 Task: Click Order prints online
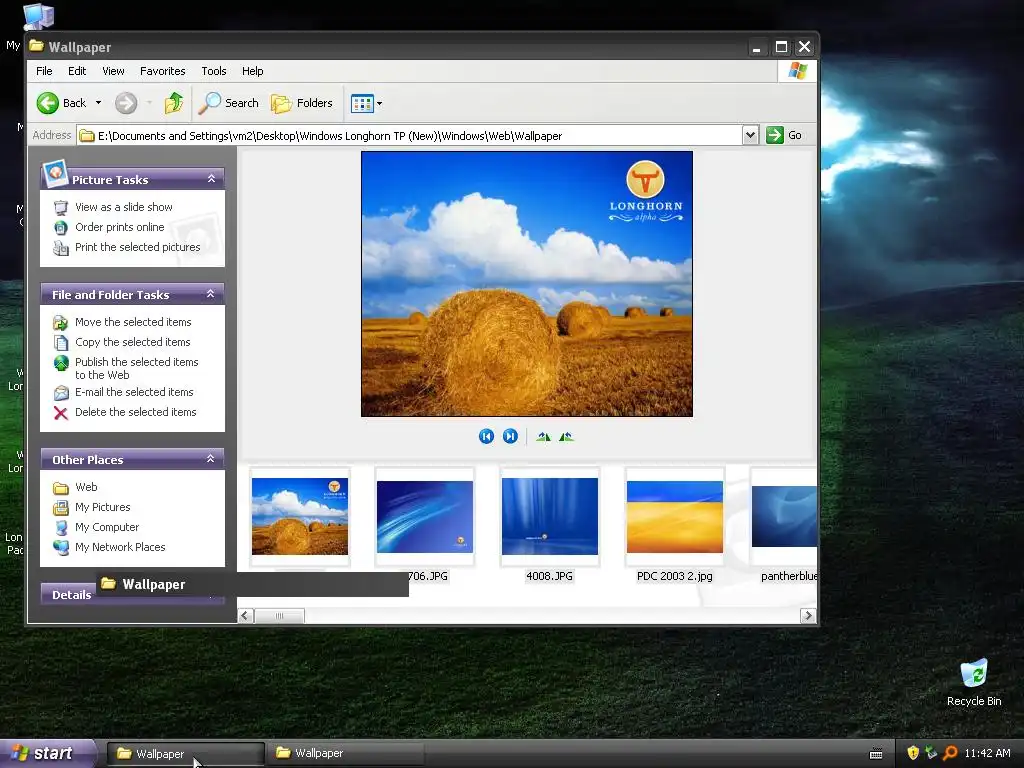(120, 227)
